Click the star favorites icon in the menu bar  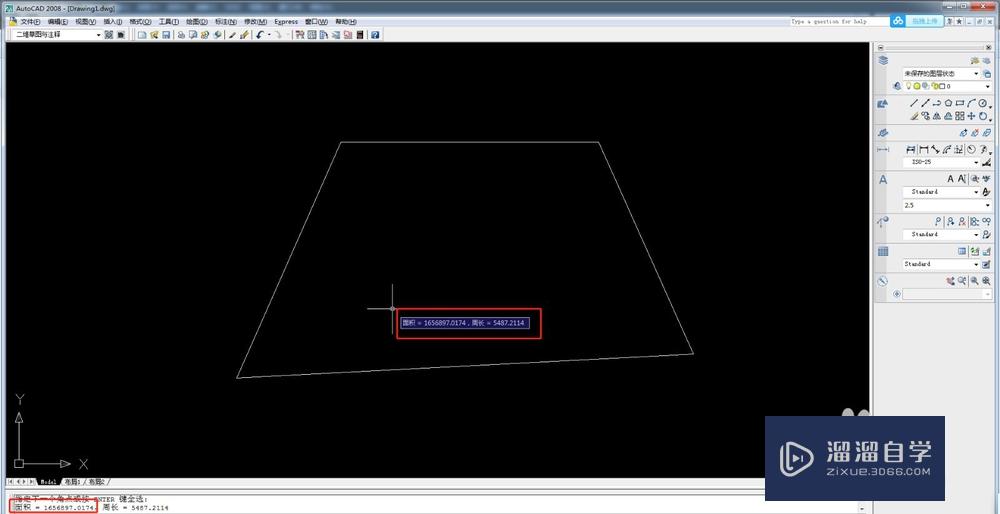[x=959, y=22]
